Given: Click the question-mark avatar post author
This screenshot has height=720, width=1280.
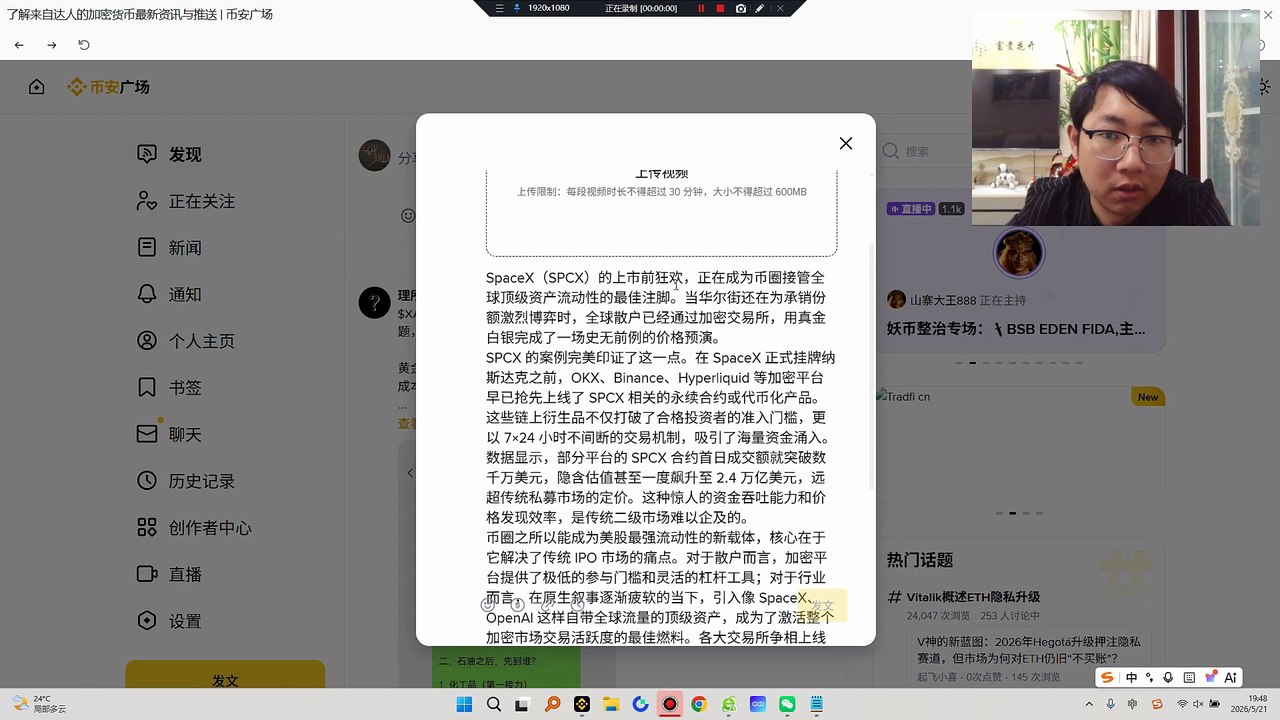Looking at the screenshot, I should pyautogui.click(x=375, y=303).
